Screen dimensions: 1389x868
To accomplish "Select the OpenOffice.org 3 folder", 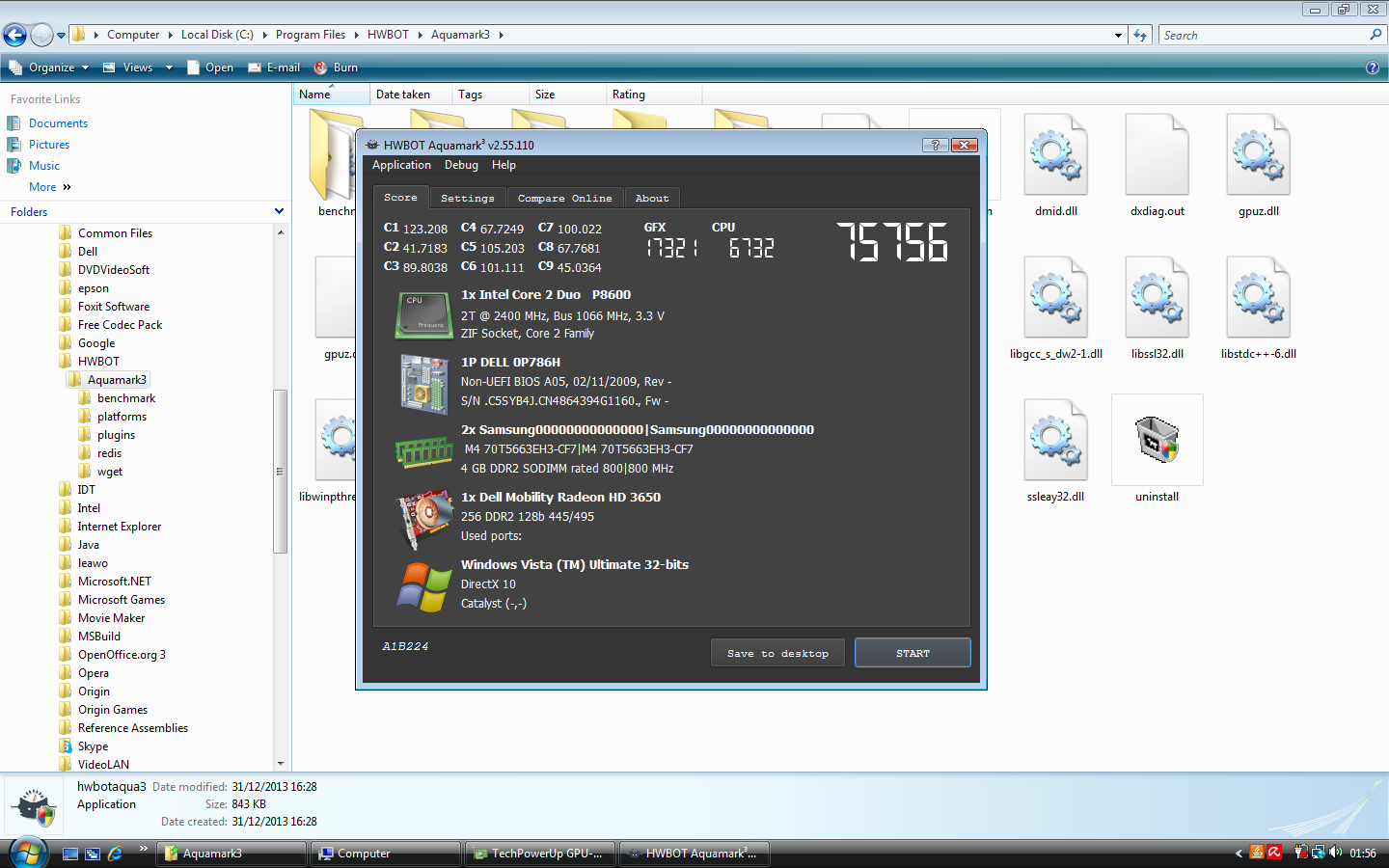I will [x=122, y=655].
